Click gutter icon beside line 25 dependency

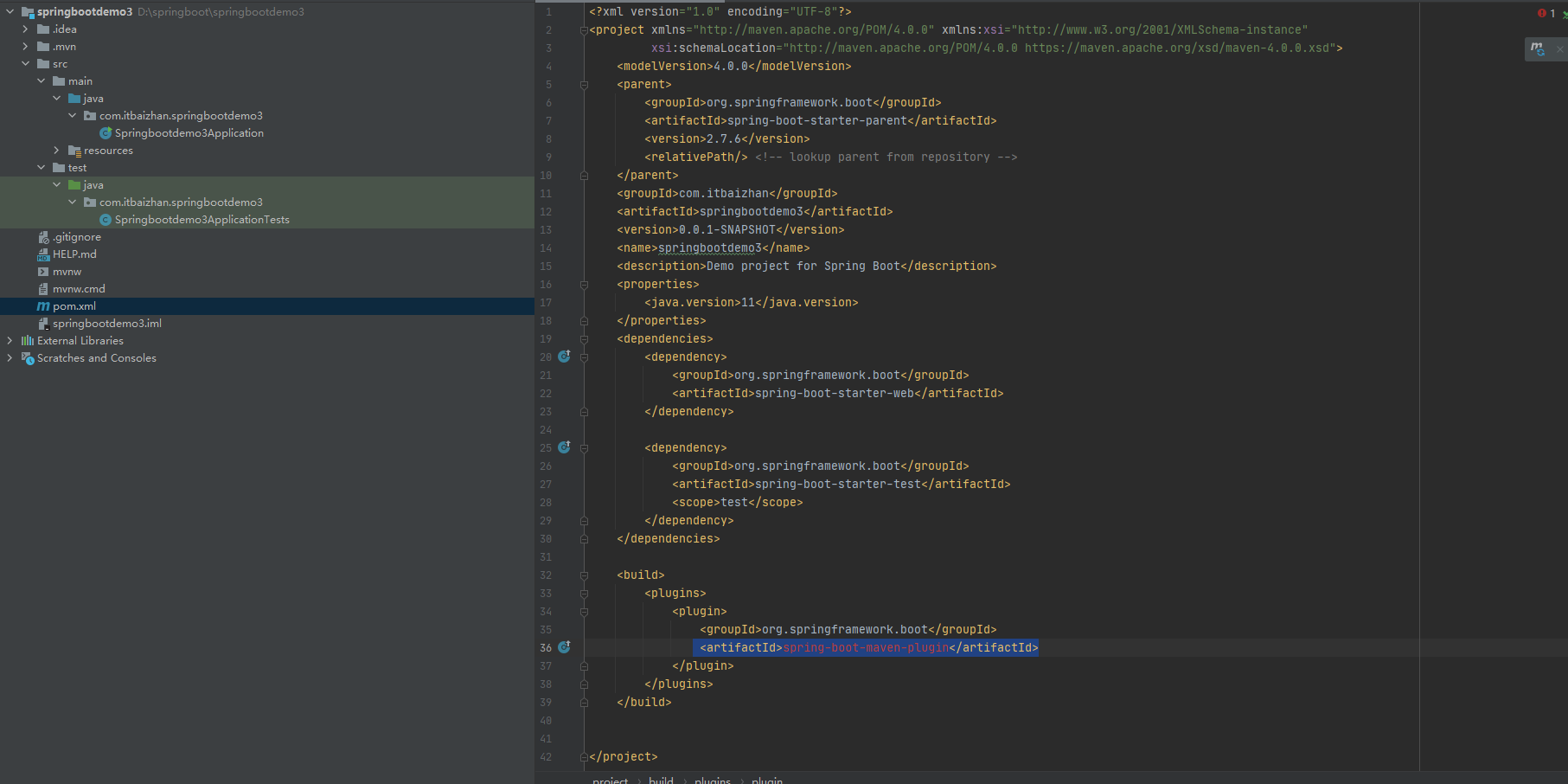click(564, 447)
